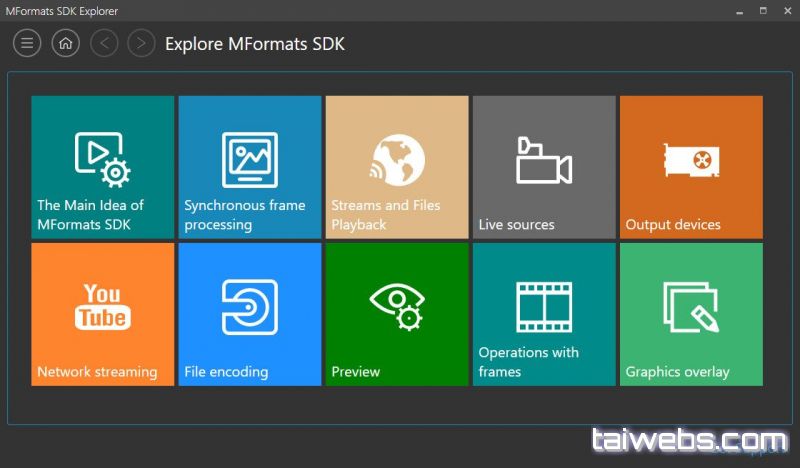Screen dimensions: 800x468
Task: Open the Graphics overlay pencil icon
Action: tap(691, 306)
